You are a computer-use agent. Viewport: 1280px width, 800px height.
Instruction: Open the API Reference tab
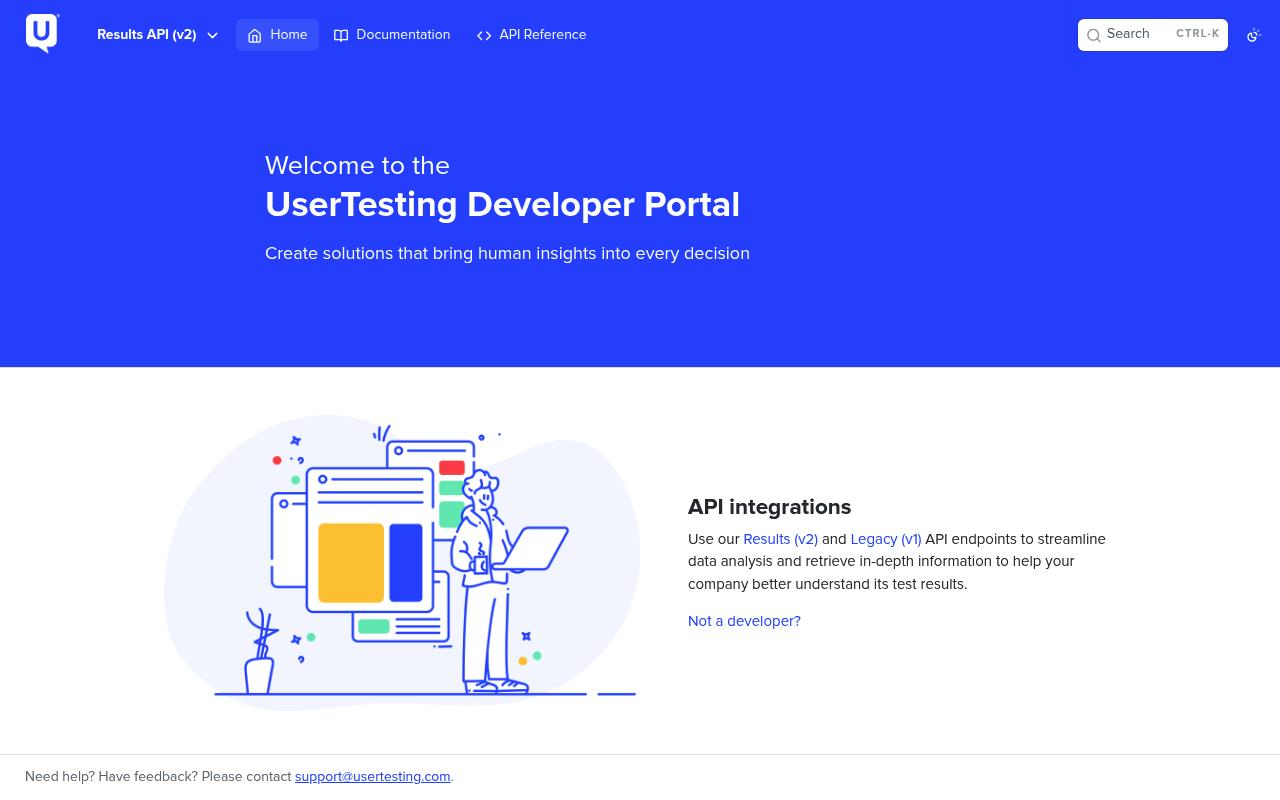[532, 35]
